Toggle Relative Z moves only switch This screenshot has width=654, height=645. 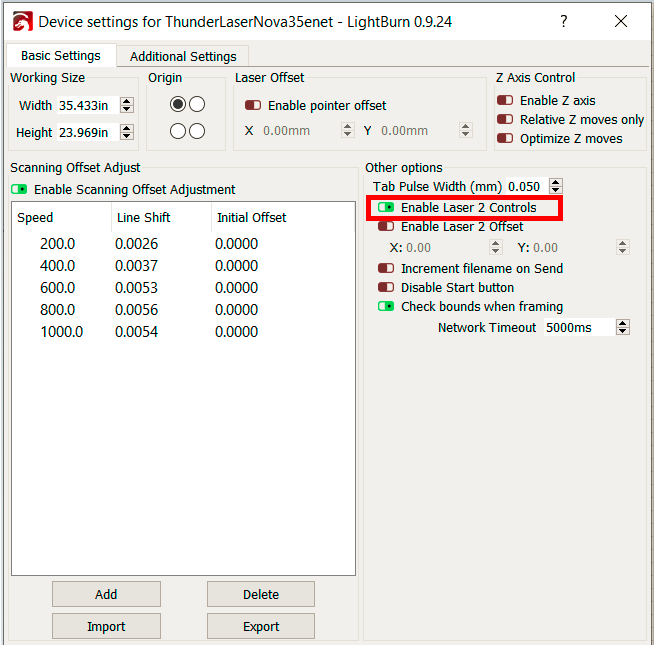pos(505,120)
